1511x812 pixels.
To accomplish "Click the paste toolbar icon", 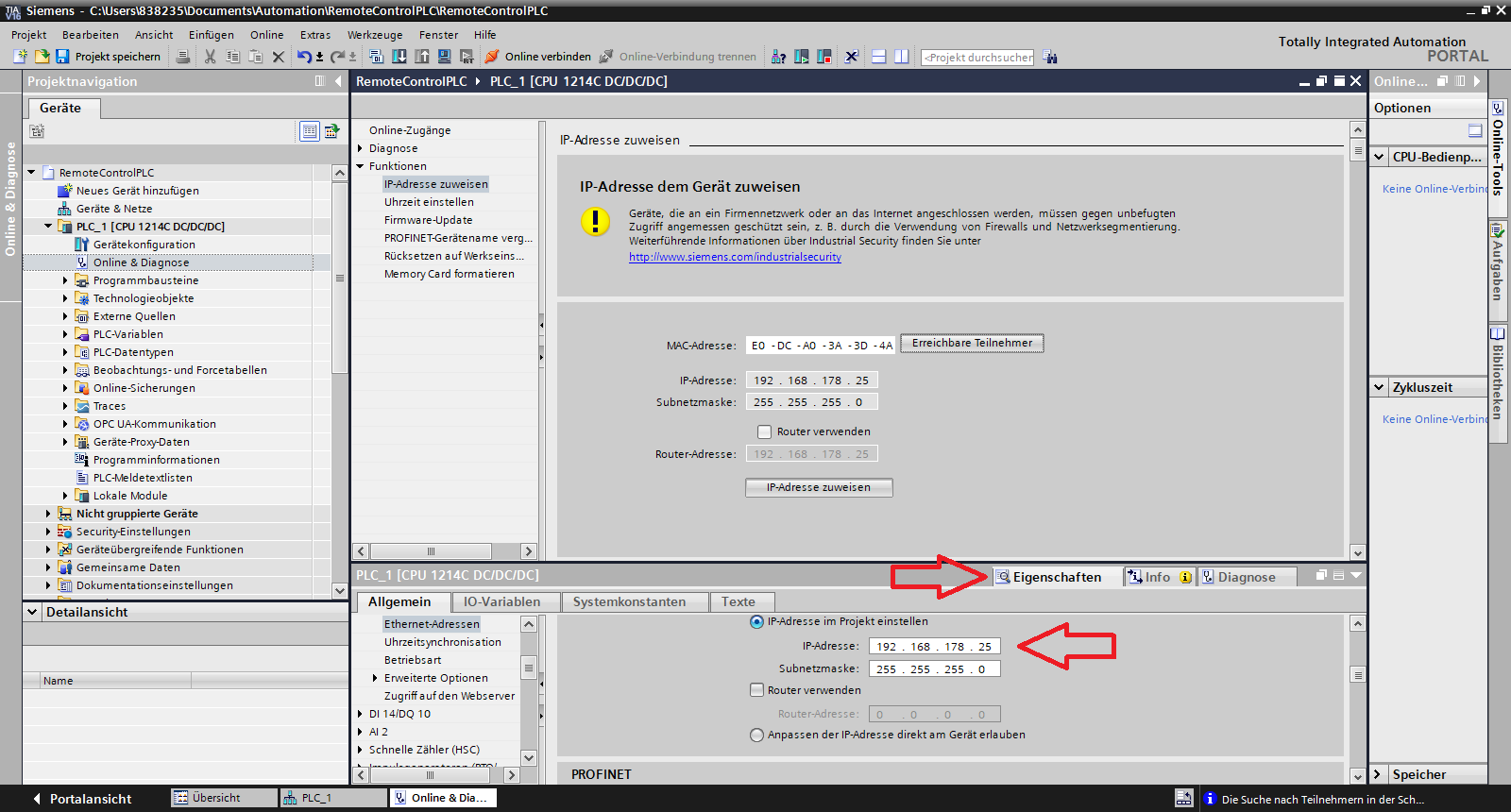I will (255, 57).
